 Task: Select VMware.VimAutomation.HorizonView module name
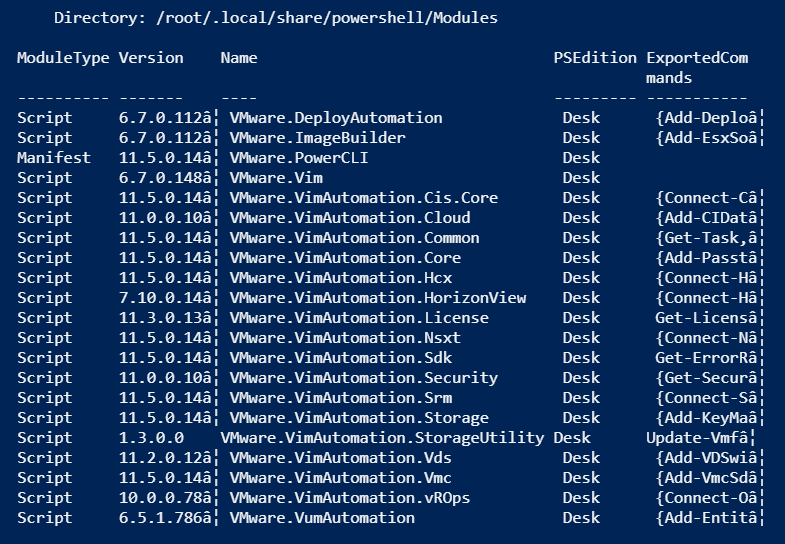coord(377,298)
